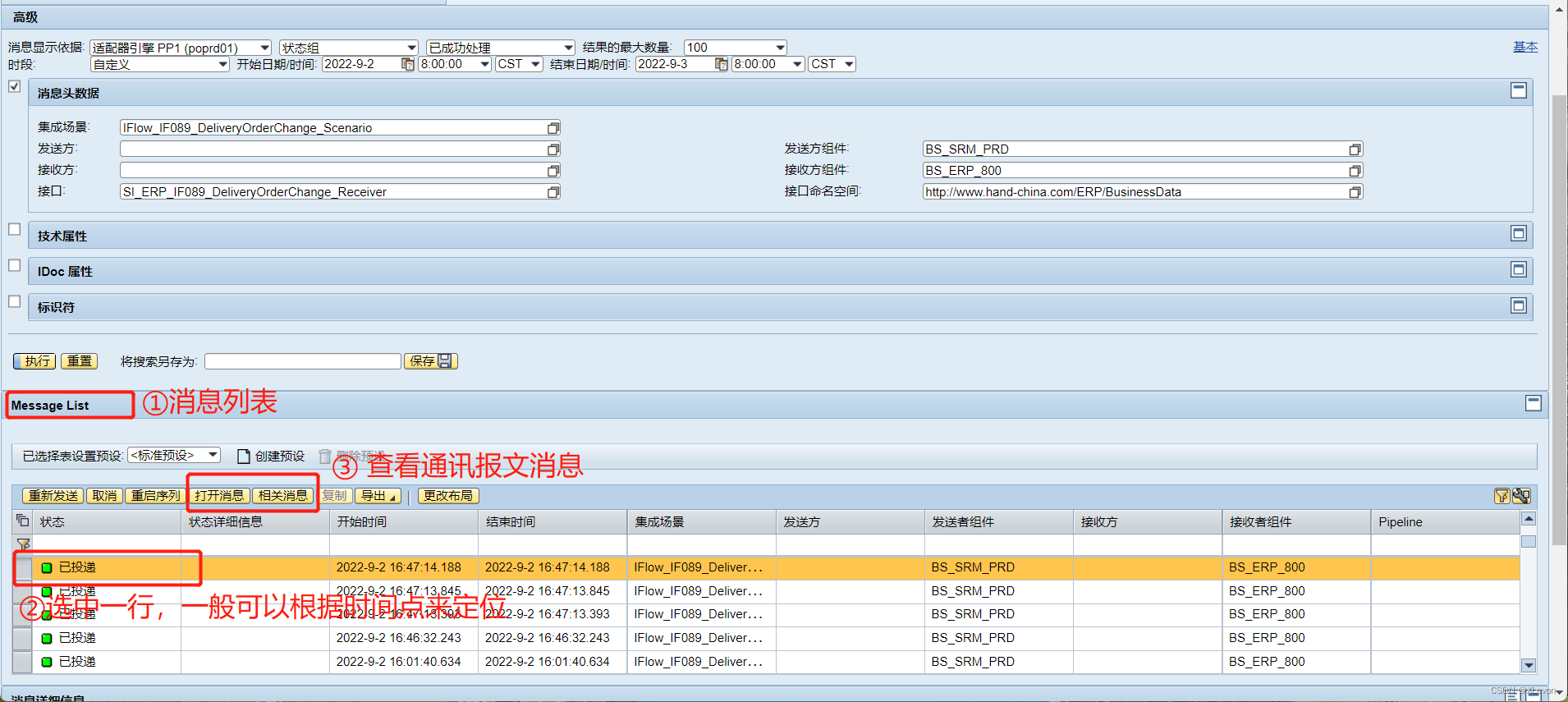Select all rows icon in table header
Image resolution: width=1568 pixels, height=702 pixels.
point(23,521)
